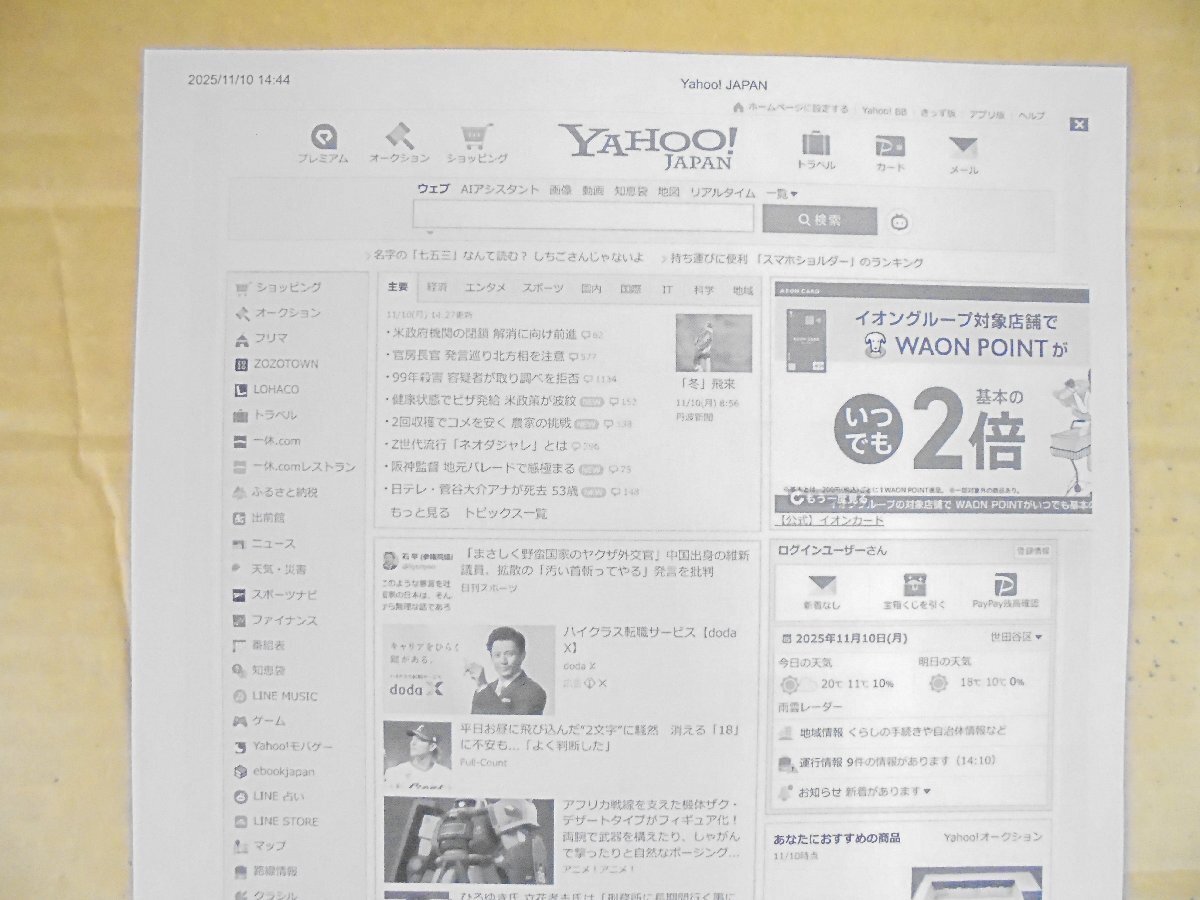Open ebookjapan in the left sidebar

pyautogui.click(x=274, y=771)
